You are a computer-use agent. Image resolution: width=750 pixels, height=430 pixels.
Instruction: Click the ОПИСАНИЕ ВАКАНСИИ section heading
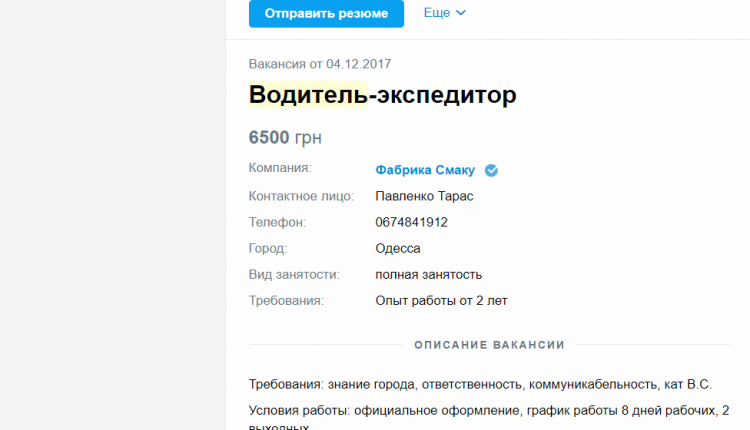click(x=490, y=345)
